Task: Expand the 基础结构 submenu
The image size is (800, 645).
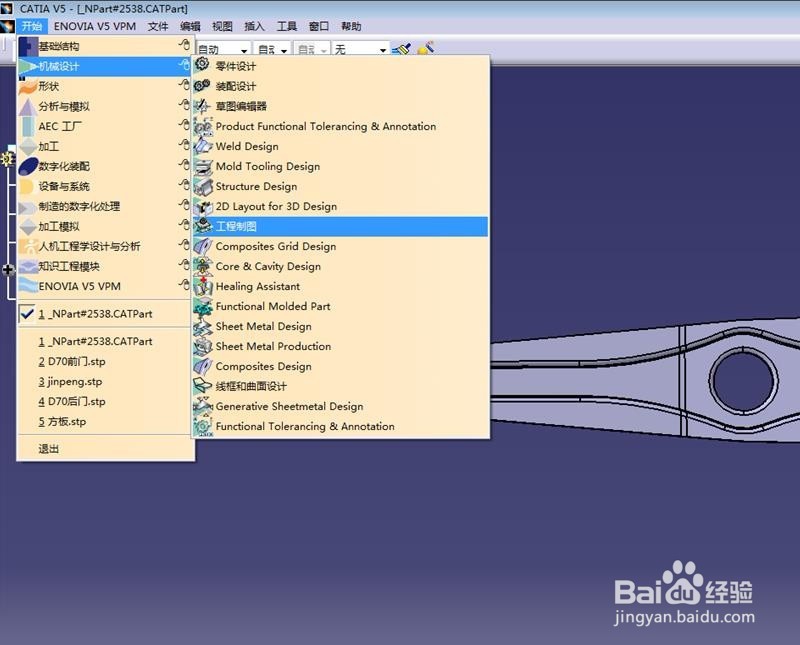Action: [184, 45]
